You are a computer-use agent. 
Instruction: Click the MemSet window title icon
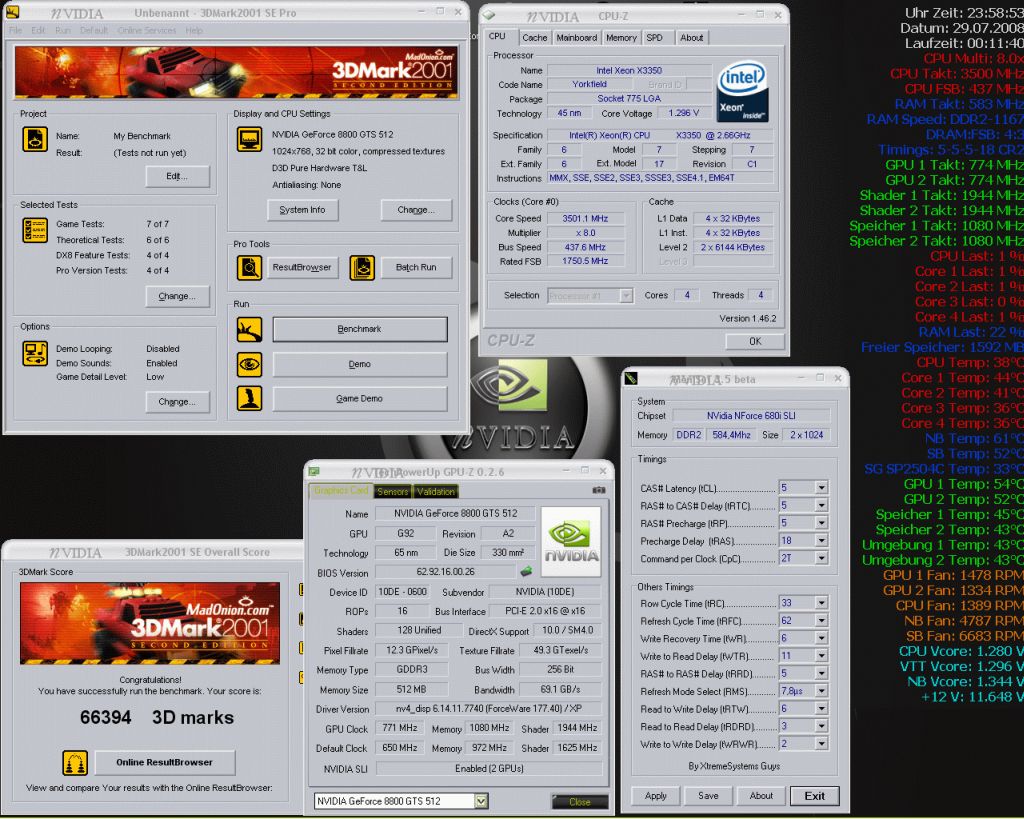click(x=630, y=378)
